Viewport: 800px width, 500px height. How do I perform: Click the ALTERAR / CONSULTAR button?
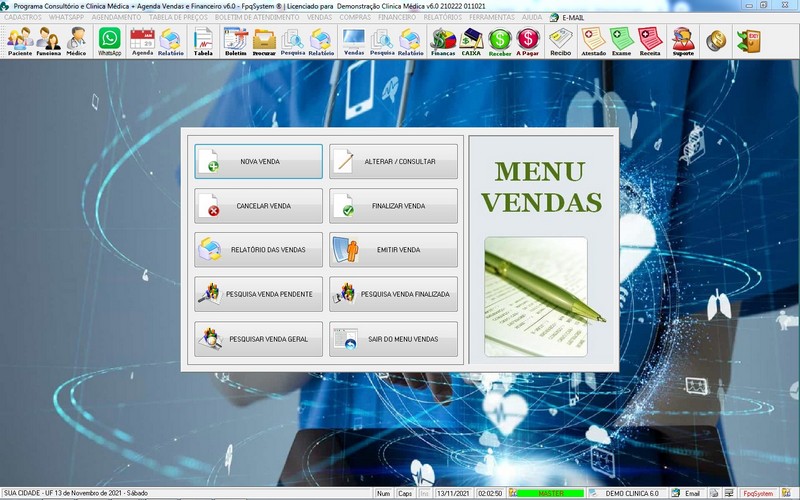click(393, 161)
